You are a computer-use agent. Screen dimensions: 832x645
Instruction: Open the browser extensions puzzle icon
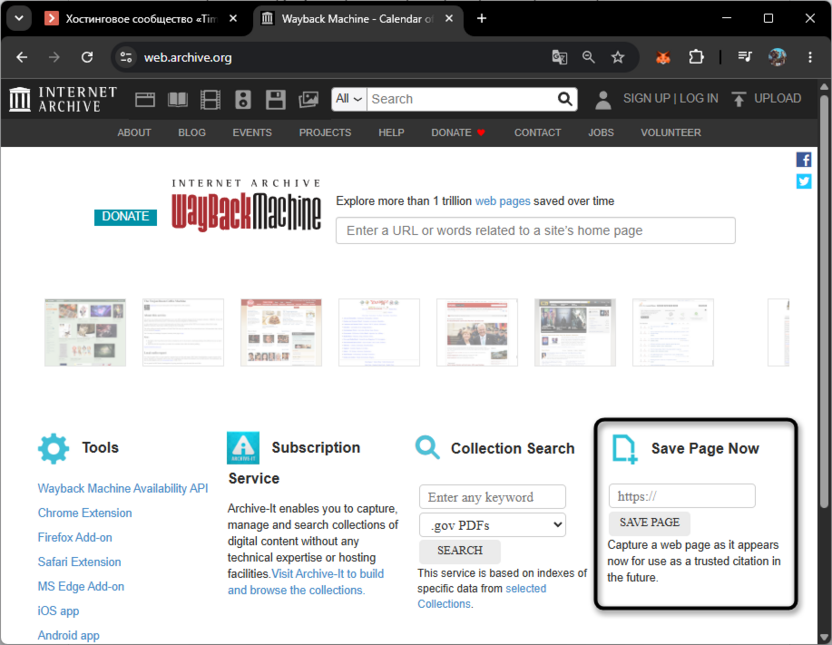coord(696,57)
